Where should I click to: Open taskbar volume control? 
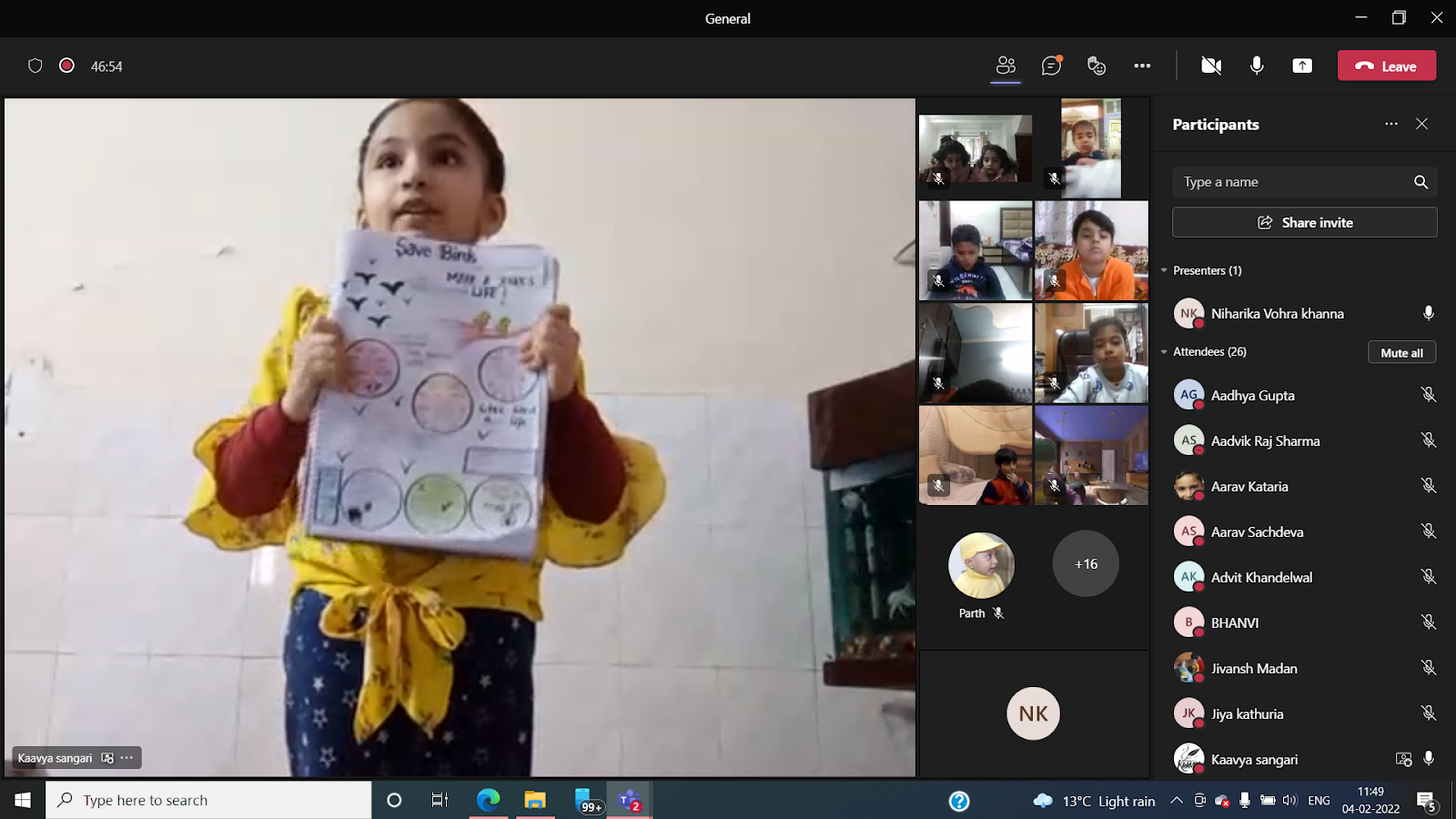1289,801
